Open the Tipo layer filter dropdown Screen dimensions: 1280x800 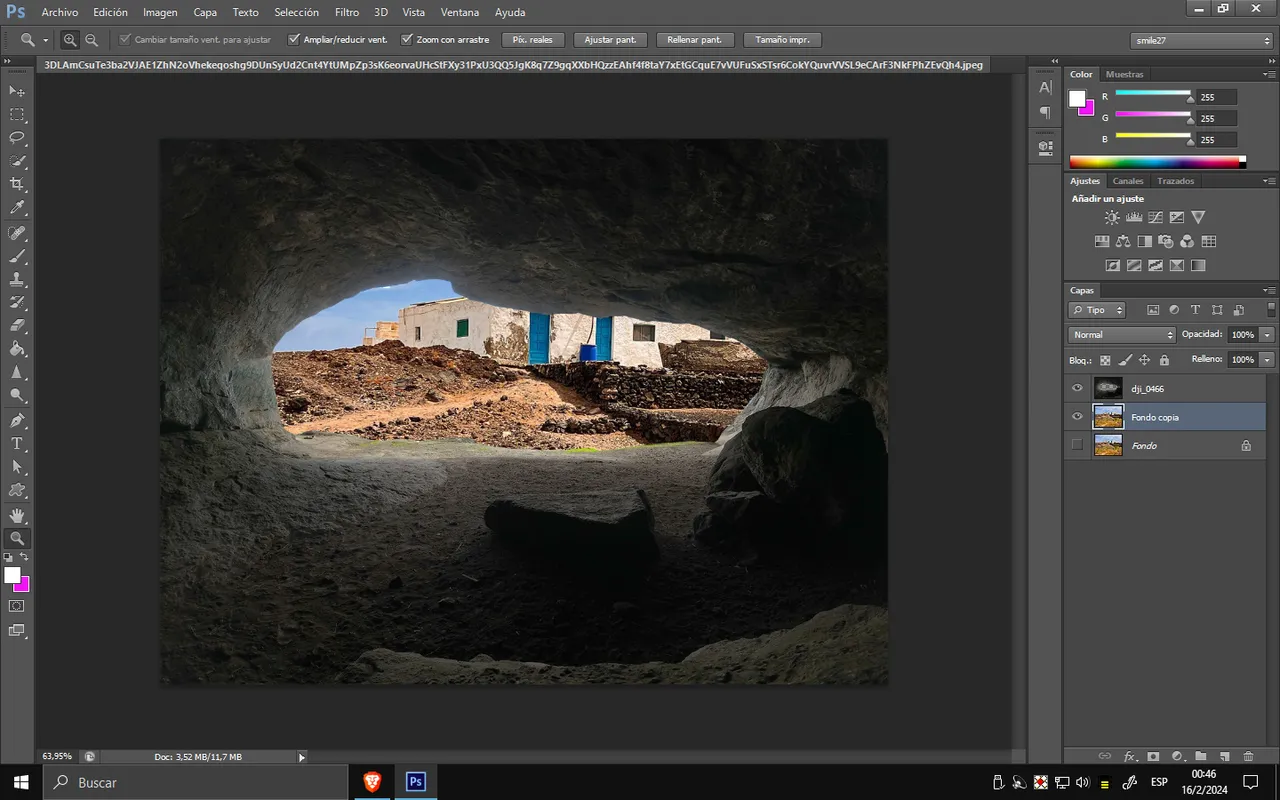(x=1097, y=310)
